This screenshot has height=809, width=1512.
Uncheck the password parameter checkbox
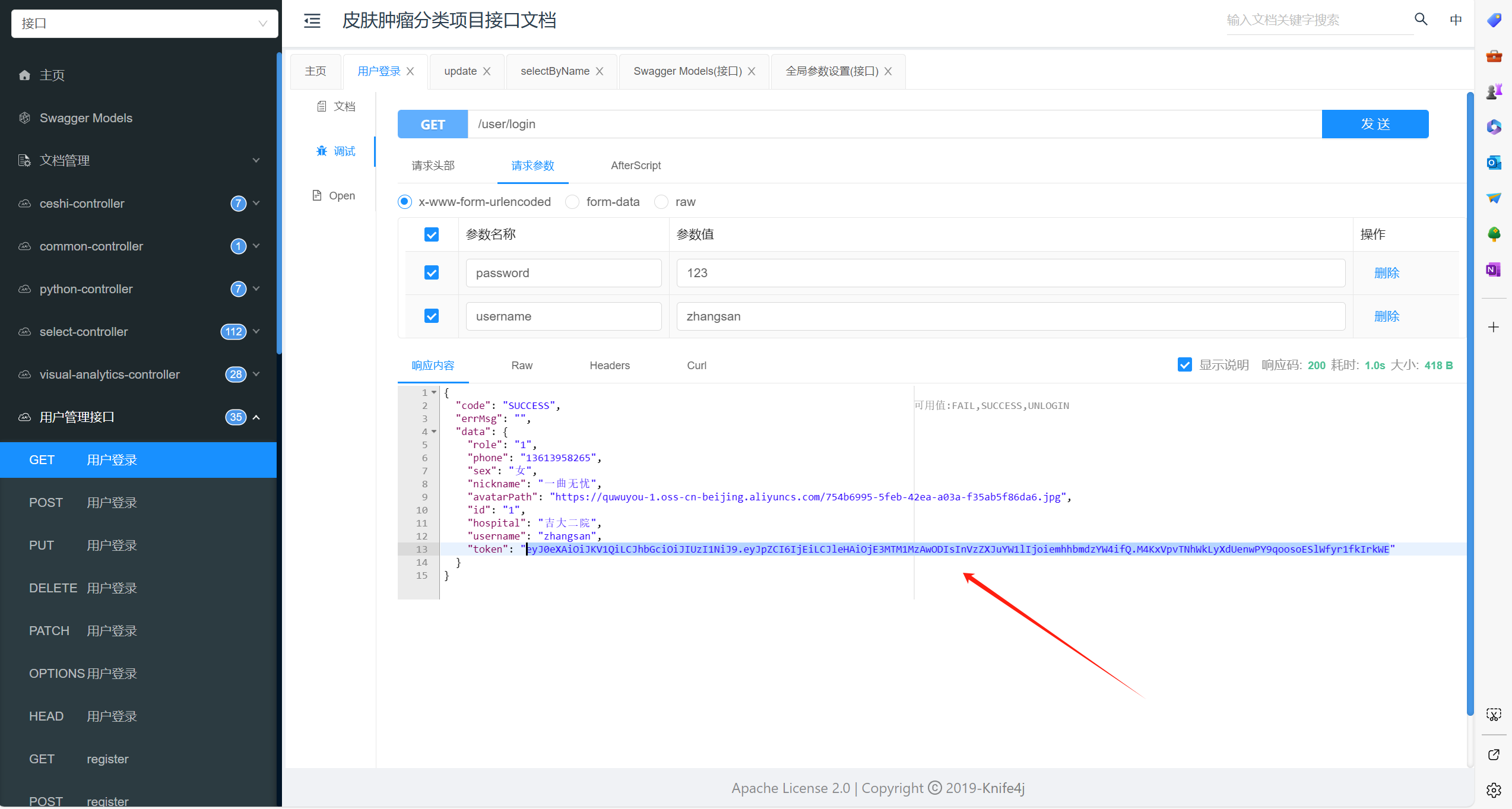point(432,273)
